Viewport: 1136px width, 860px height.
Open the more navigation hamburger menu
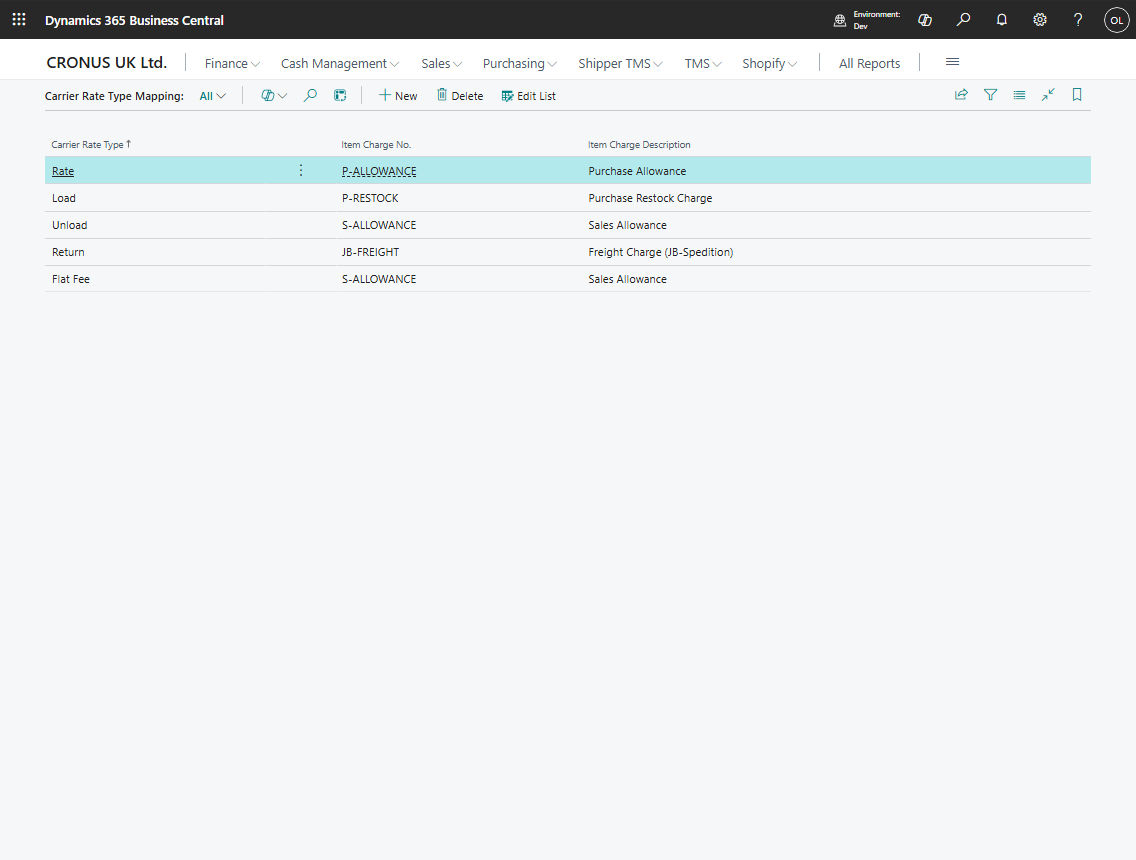(953, 62)
